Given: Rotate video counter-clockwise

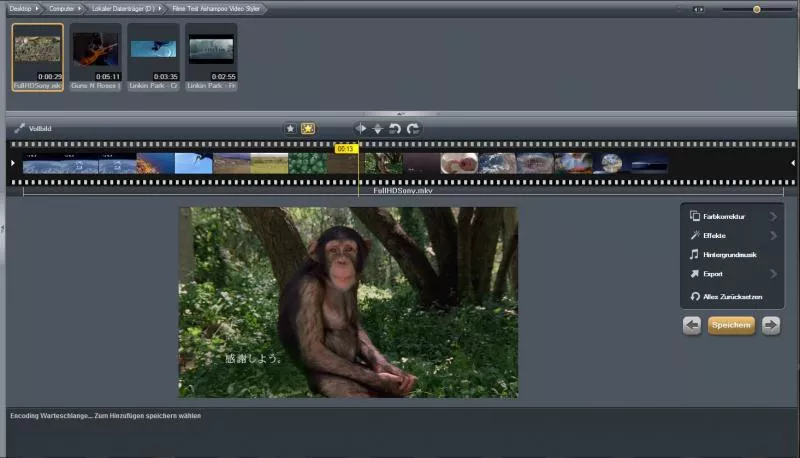Looking at the screenshot, I should click(x=395, y=129).
